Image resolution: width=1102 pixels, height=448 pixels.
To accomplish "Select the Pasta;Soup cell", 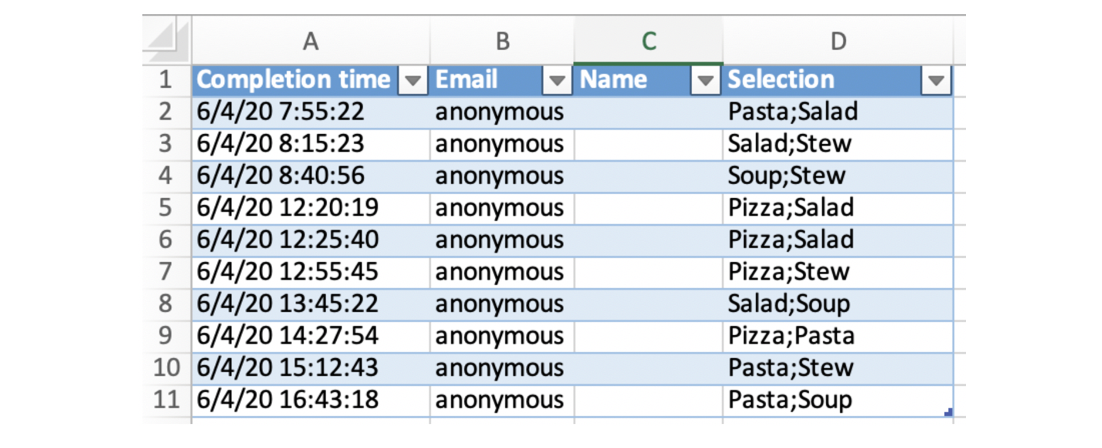I will pyautogui.click(x=838, y=400).
